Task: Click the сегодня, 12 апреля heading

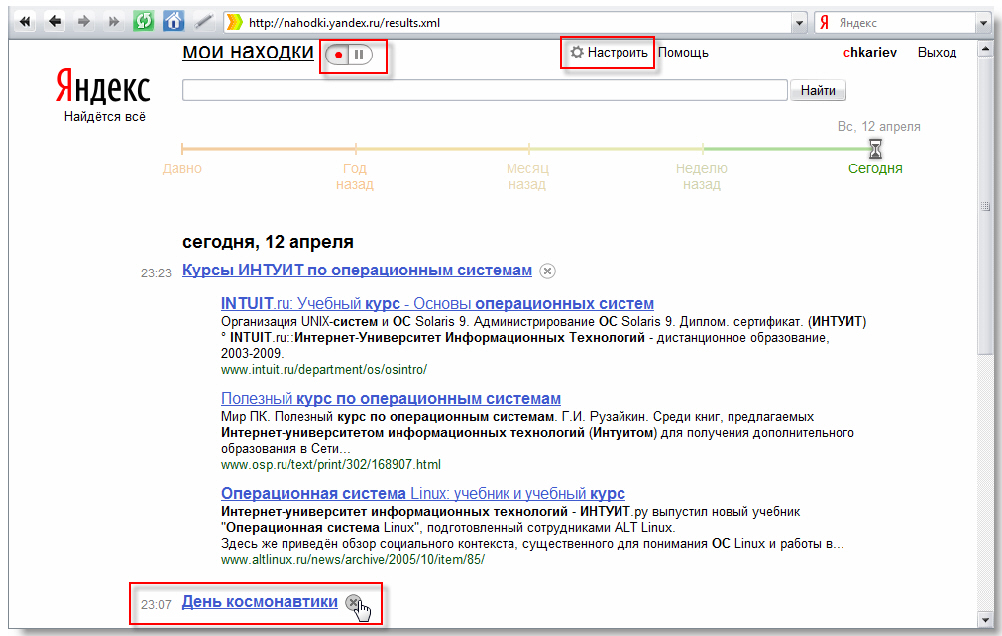Action: 268,242
